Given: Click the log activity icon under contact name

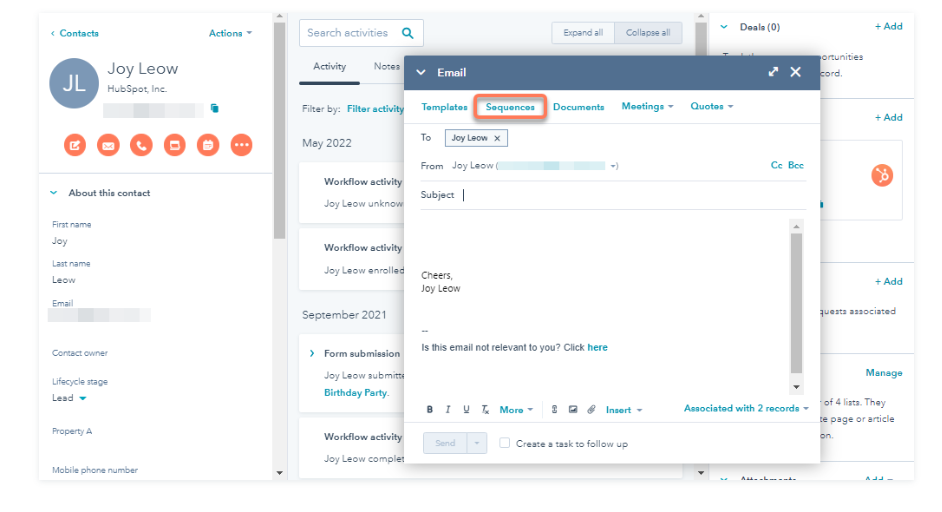Looking at the screenshot, I should tap(175, 145).
